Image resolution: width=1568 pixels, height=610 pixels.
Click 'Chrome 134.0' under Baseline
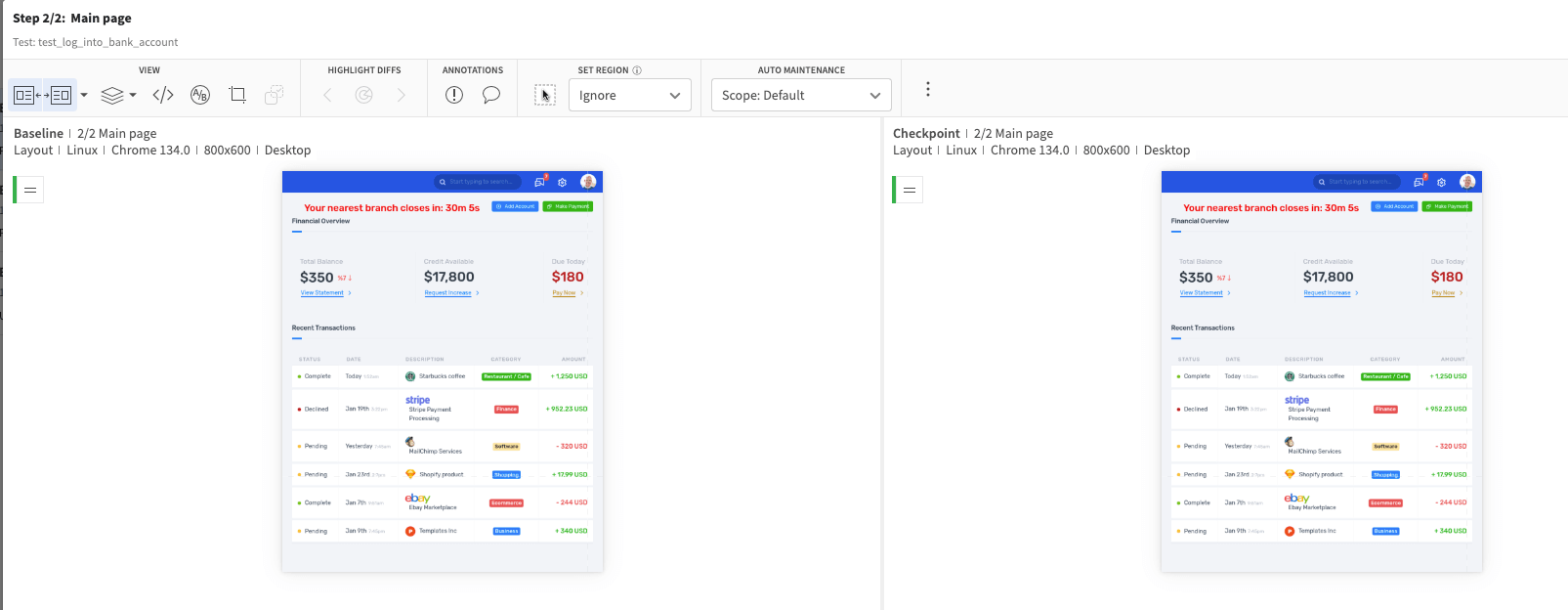pyautogui.click(x=150, y=150)
